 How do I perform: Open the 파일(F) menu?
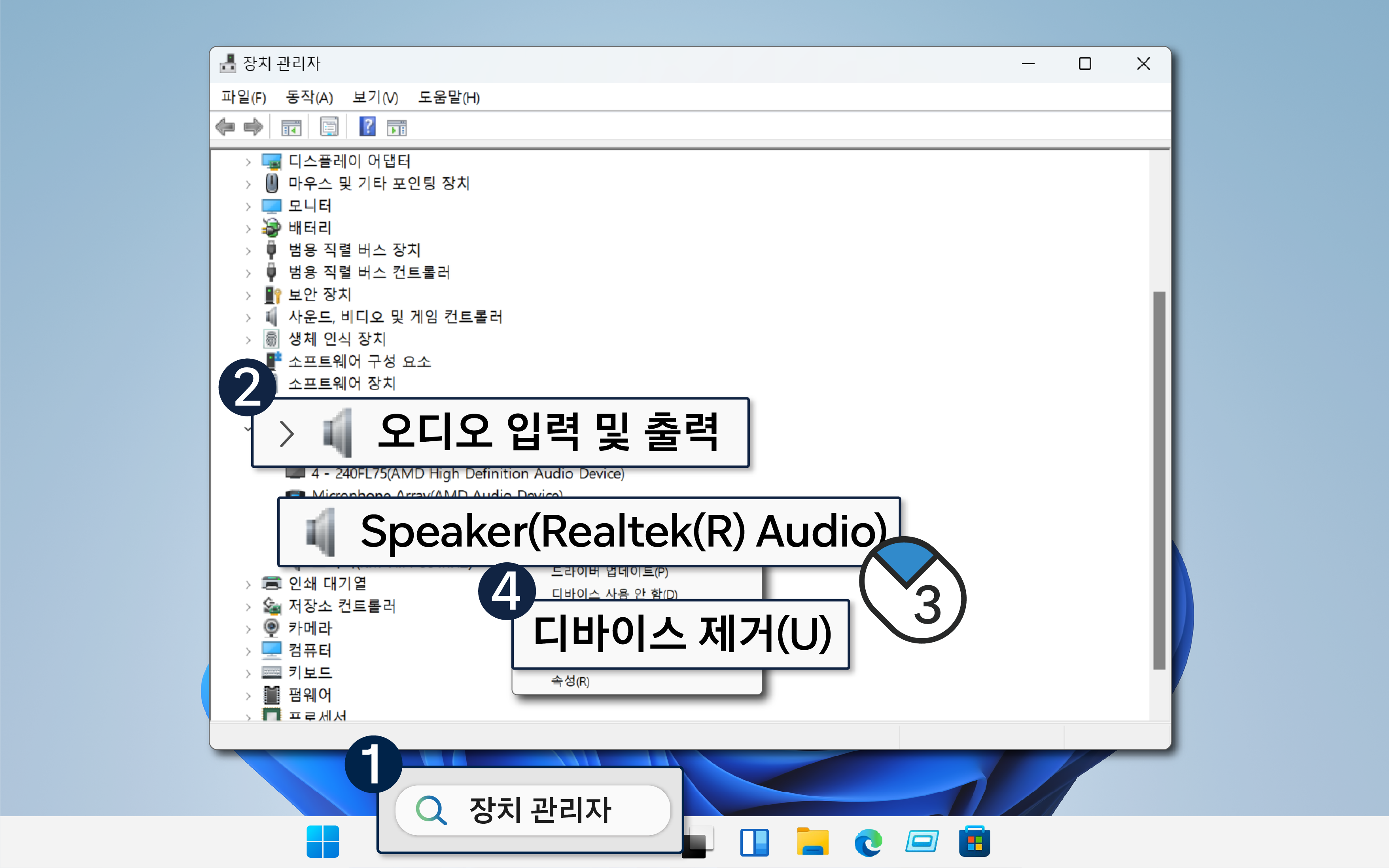243,98
